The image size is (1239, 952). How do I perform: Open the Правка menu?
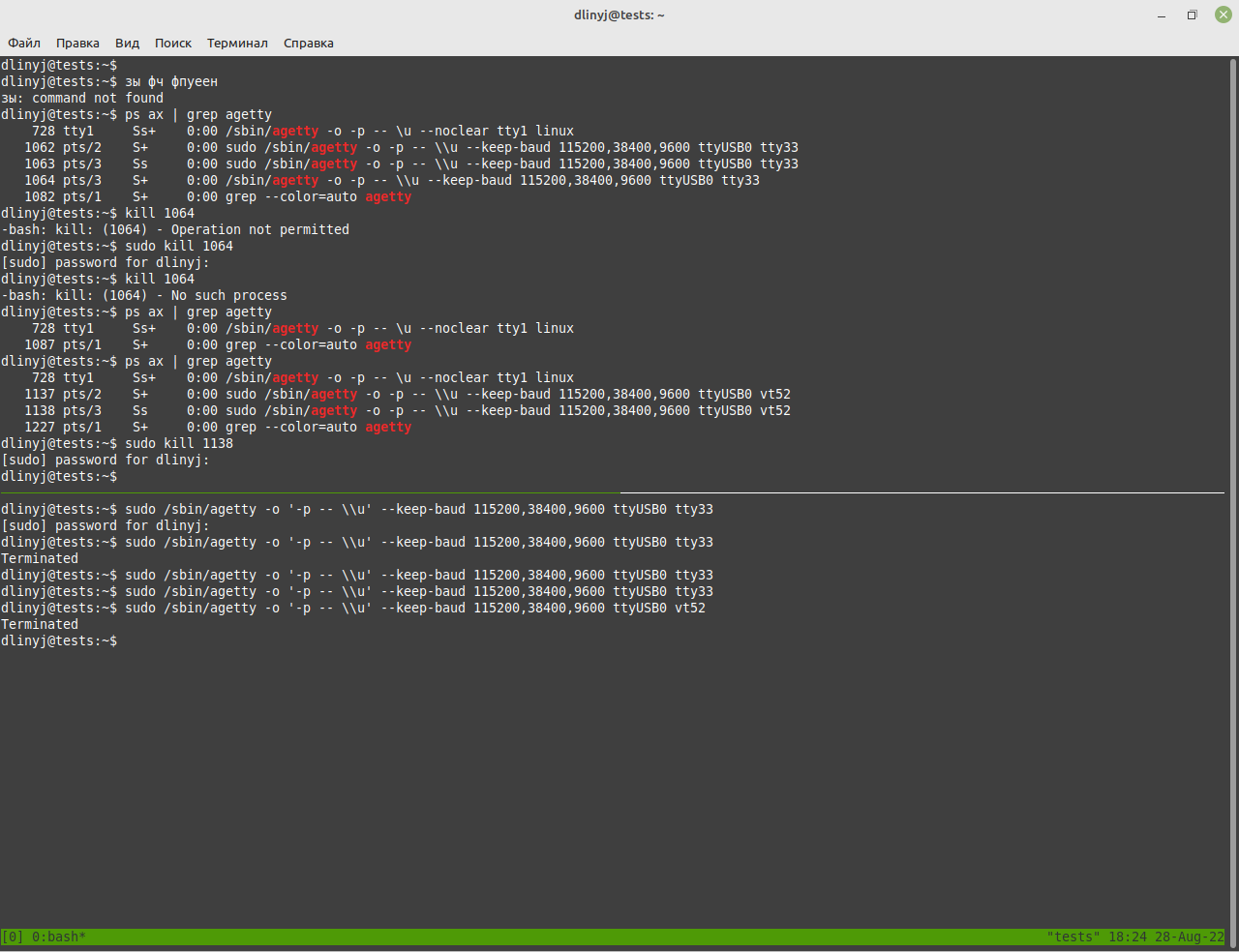[x=77, y=43]
